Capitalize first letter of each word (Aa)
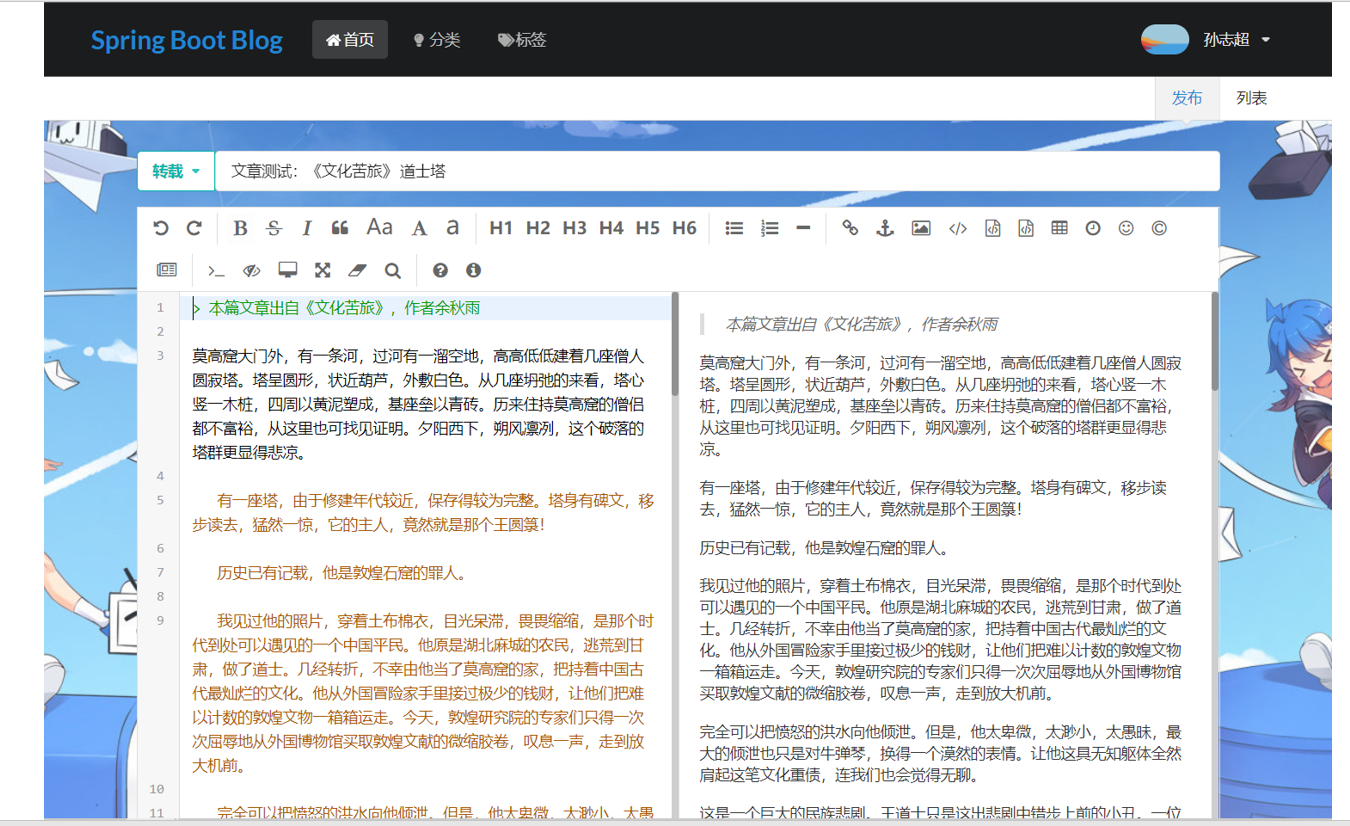This screenshot has width=1350, height=826. [379, 228]
